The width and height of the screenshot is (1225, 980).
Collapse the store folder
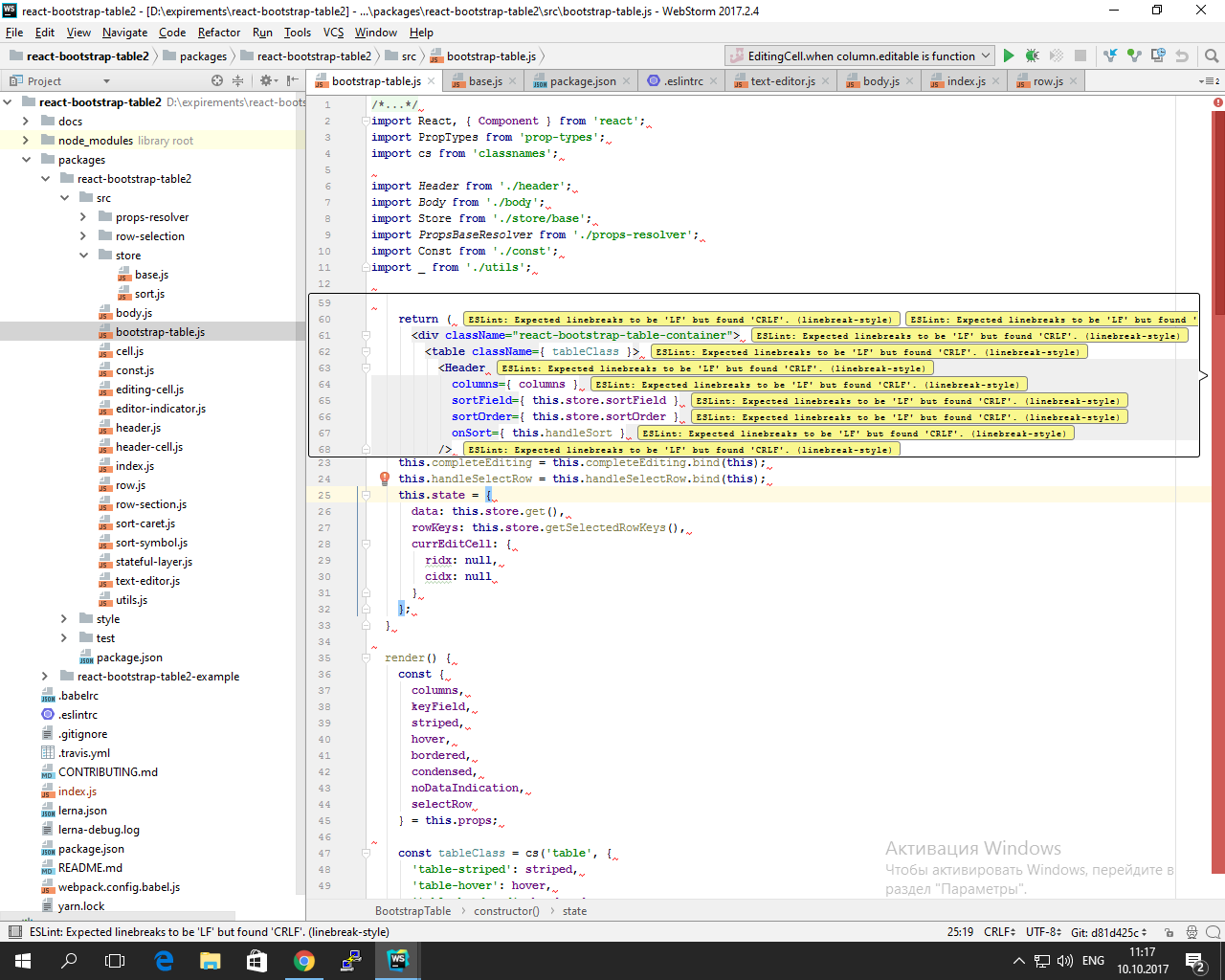(x=83, y=256)
